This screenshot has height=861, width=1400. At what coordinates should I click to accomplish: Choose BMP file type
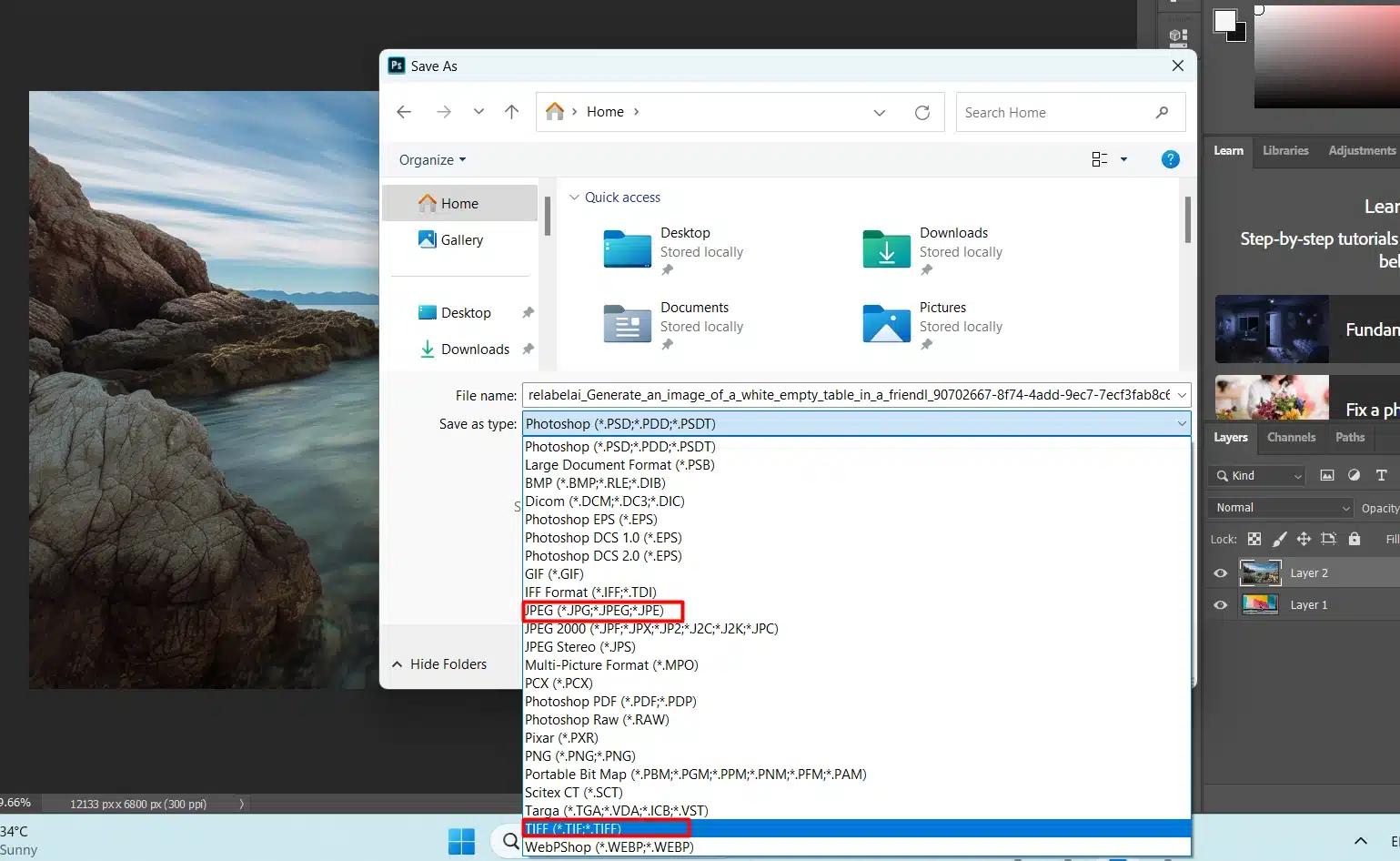tap(856, 483)
